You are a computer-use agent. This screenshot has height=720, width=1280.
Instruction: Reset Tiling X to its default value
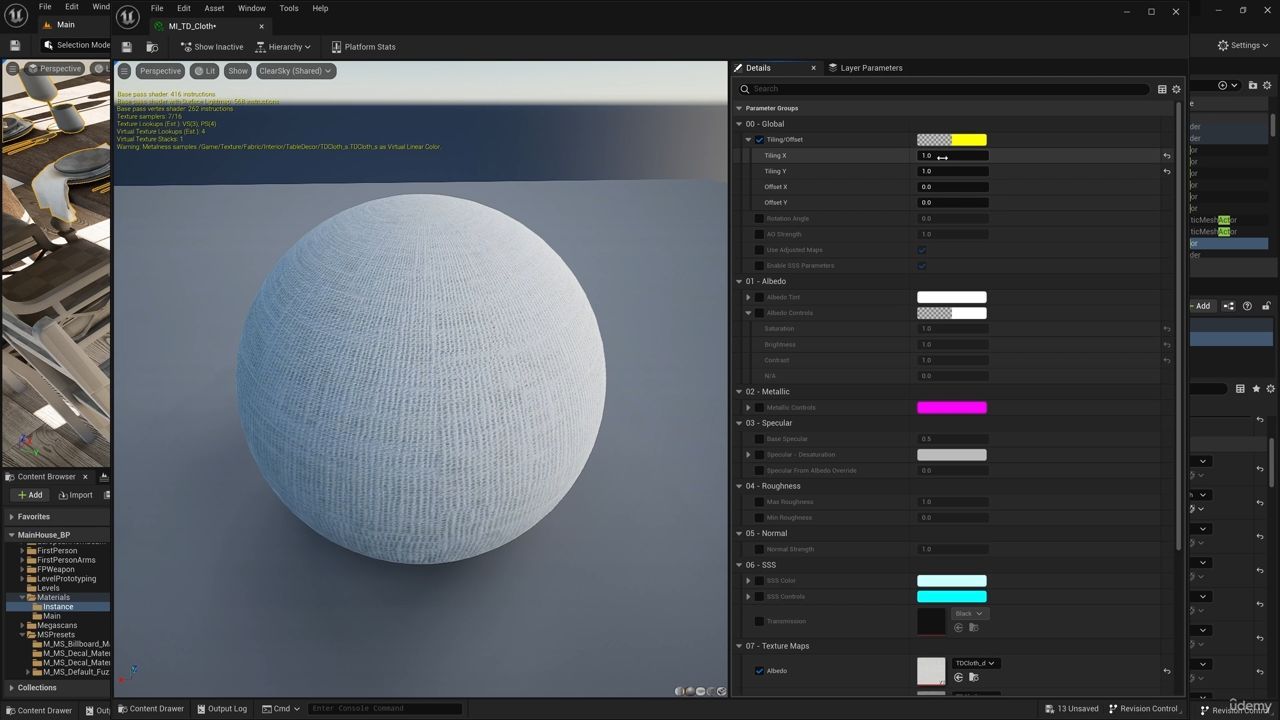coord(1166,156)
